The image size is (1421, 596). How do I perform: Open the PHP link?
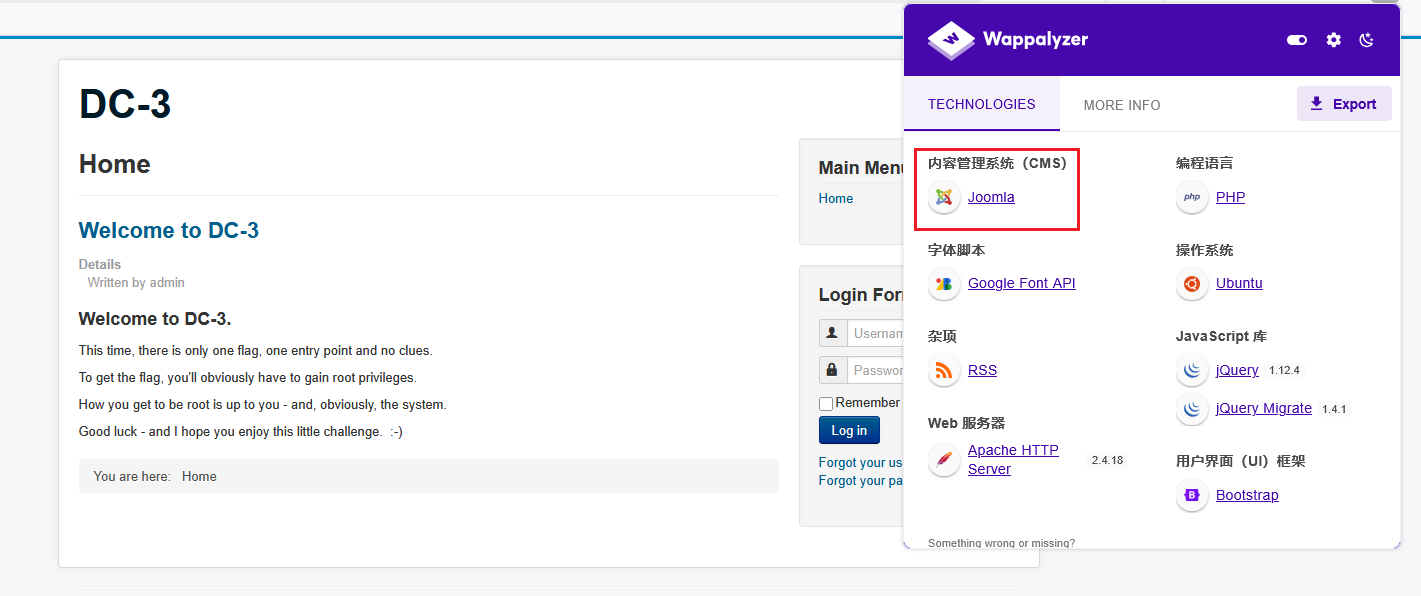pos(1230,197)
